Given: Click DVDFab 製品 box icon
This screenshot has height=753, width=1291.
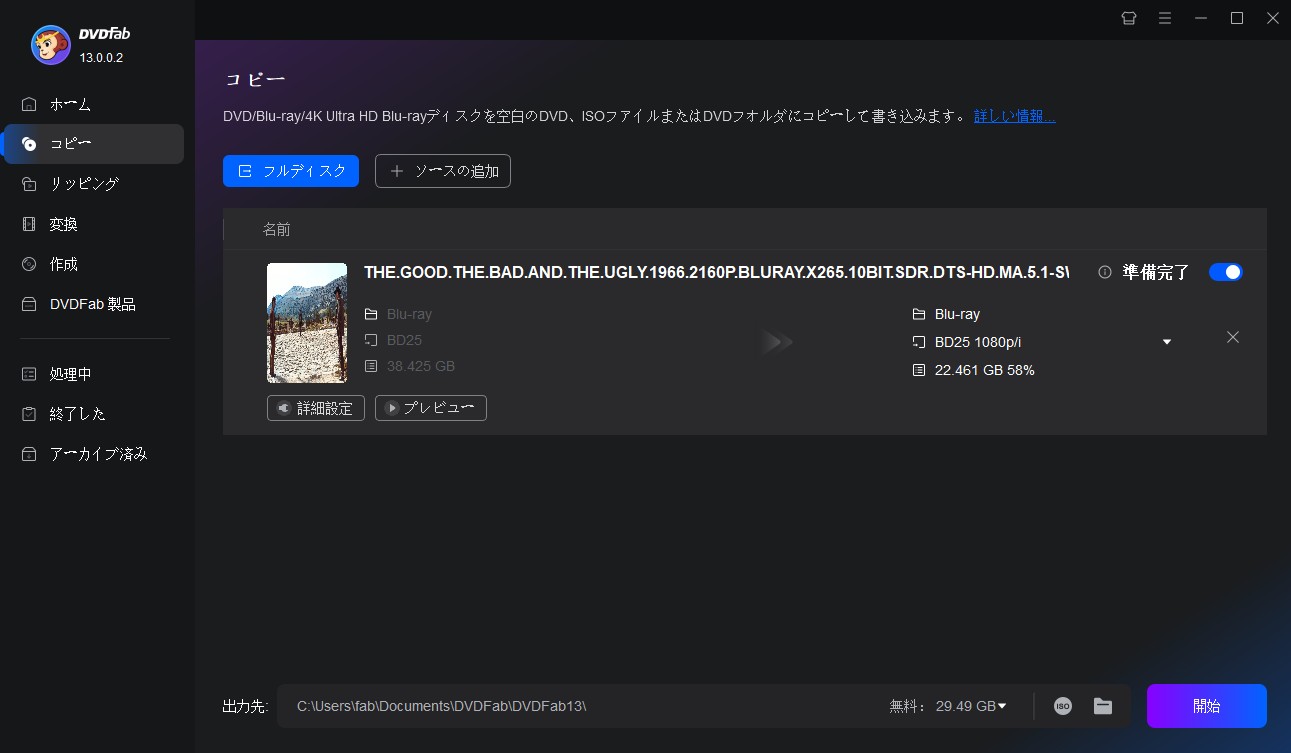Looking at the screenshot, I should 29,304.
